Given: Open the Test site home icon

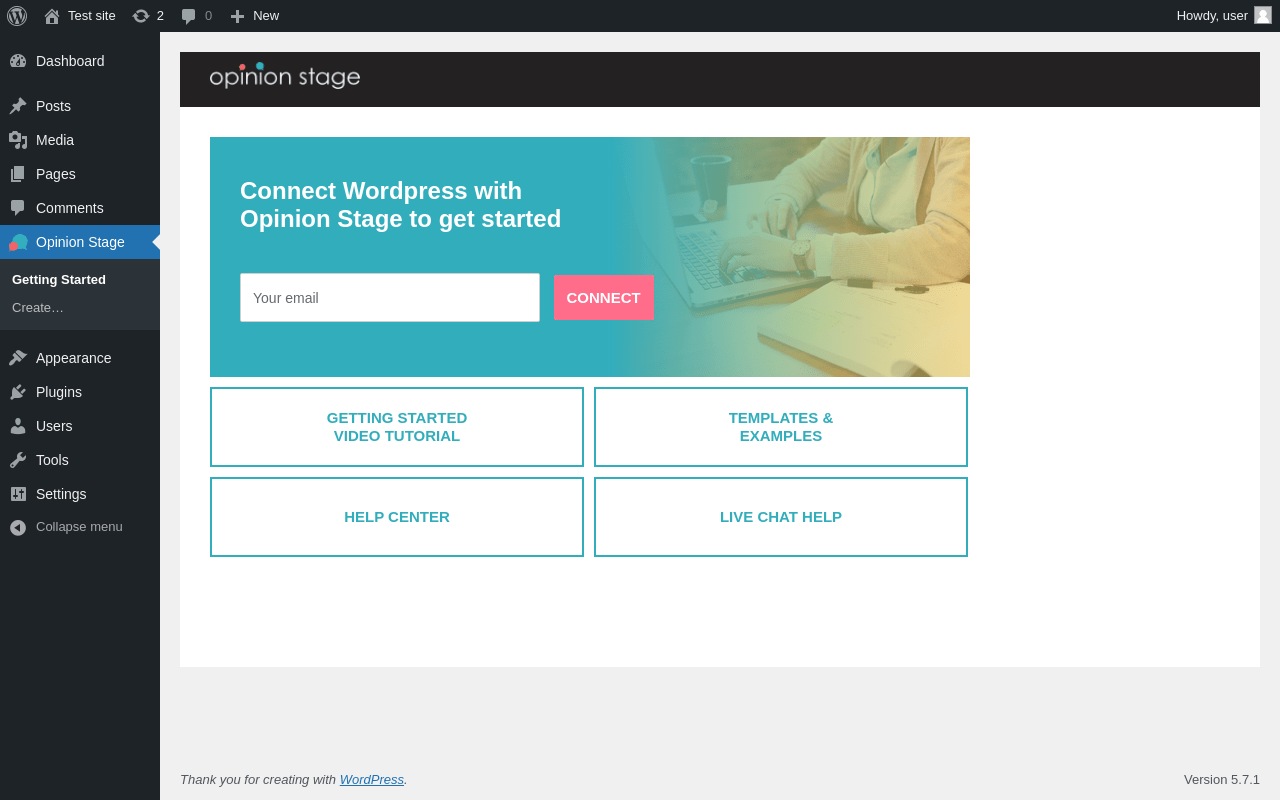Looking at the screenshot, I should (x=52, y=16).
